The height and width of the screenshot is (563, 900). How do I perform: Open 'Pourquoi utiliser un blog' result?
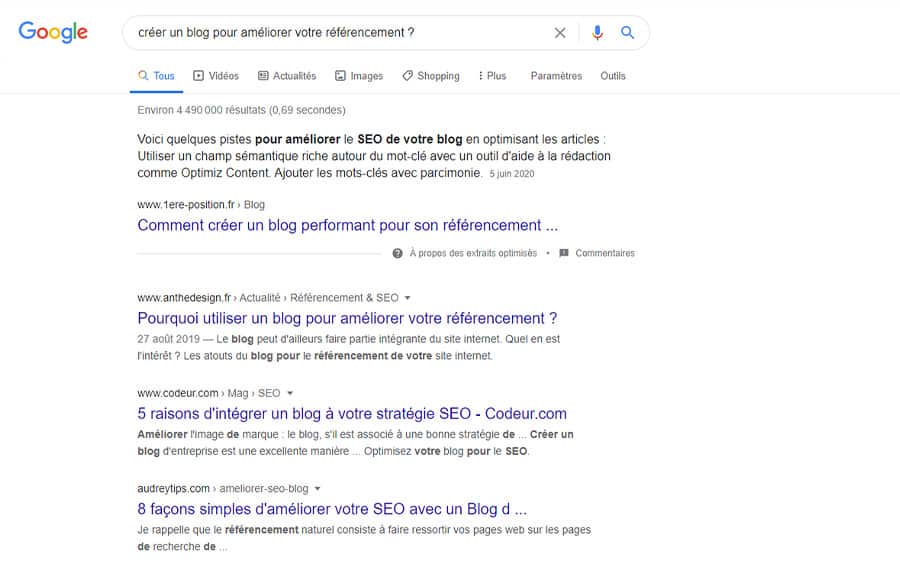click(347, 318)
